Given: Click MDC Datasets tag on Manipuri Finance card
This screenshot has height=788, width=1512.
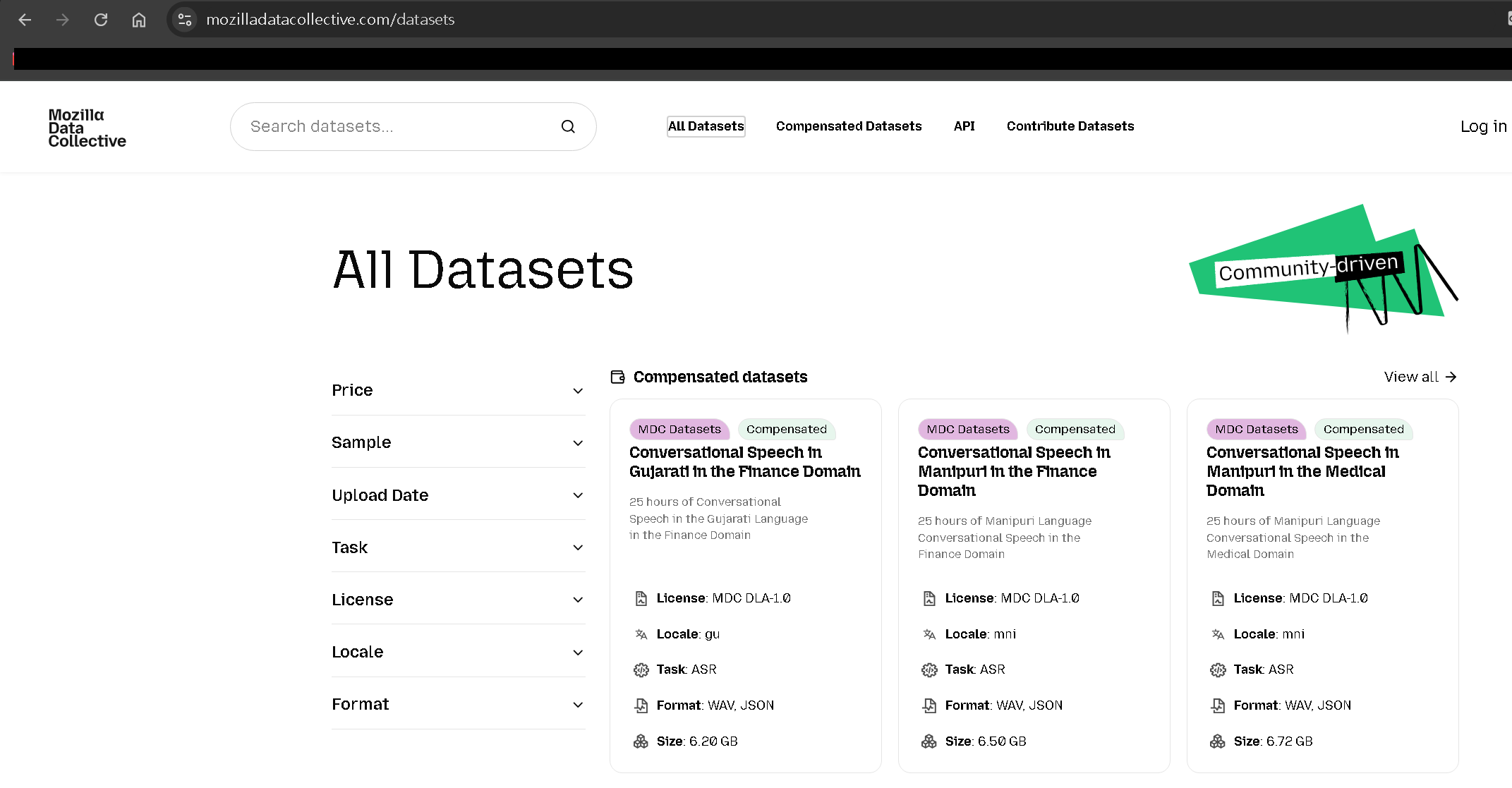Looking at the screenshot, I should click(968, 429).
